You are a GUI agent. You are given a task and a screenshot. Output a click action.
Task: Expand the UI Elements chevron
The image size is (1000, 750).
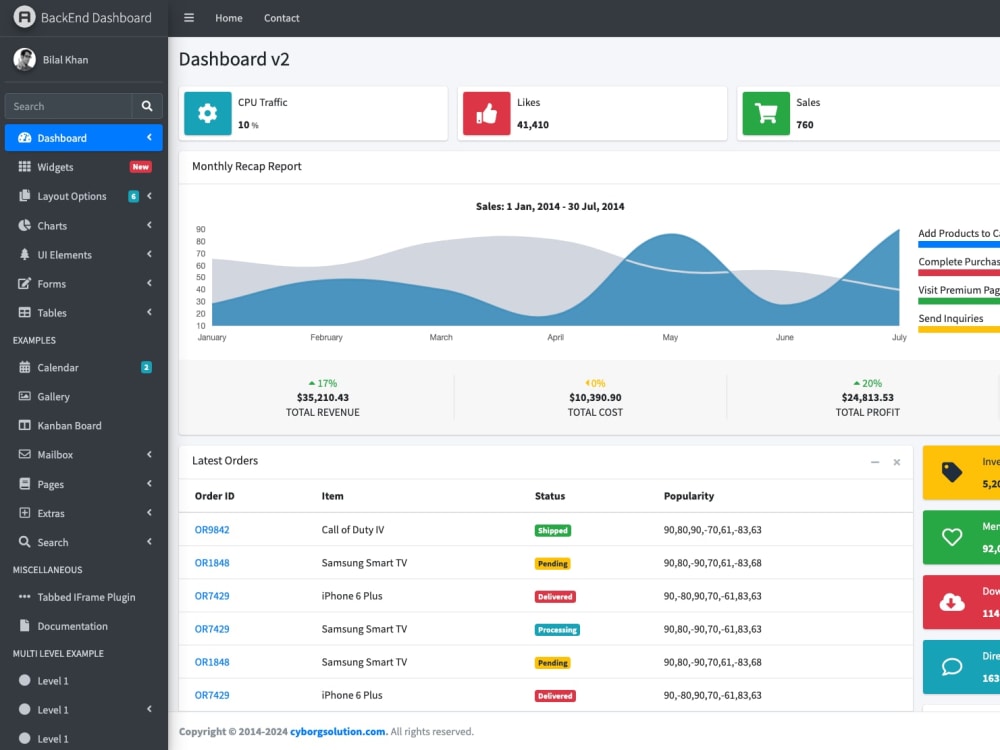(x=149, y=254)
